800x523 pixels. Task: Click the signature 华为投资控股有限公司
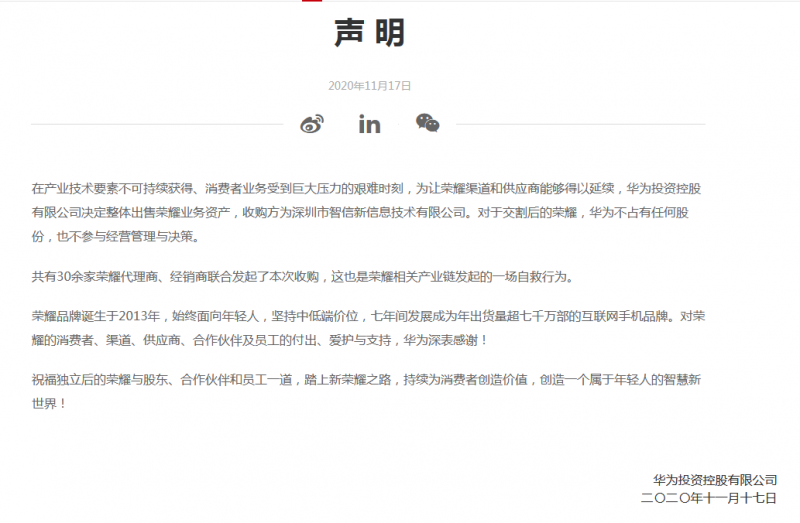pos(715,480)
